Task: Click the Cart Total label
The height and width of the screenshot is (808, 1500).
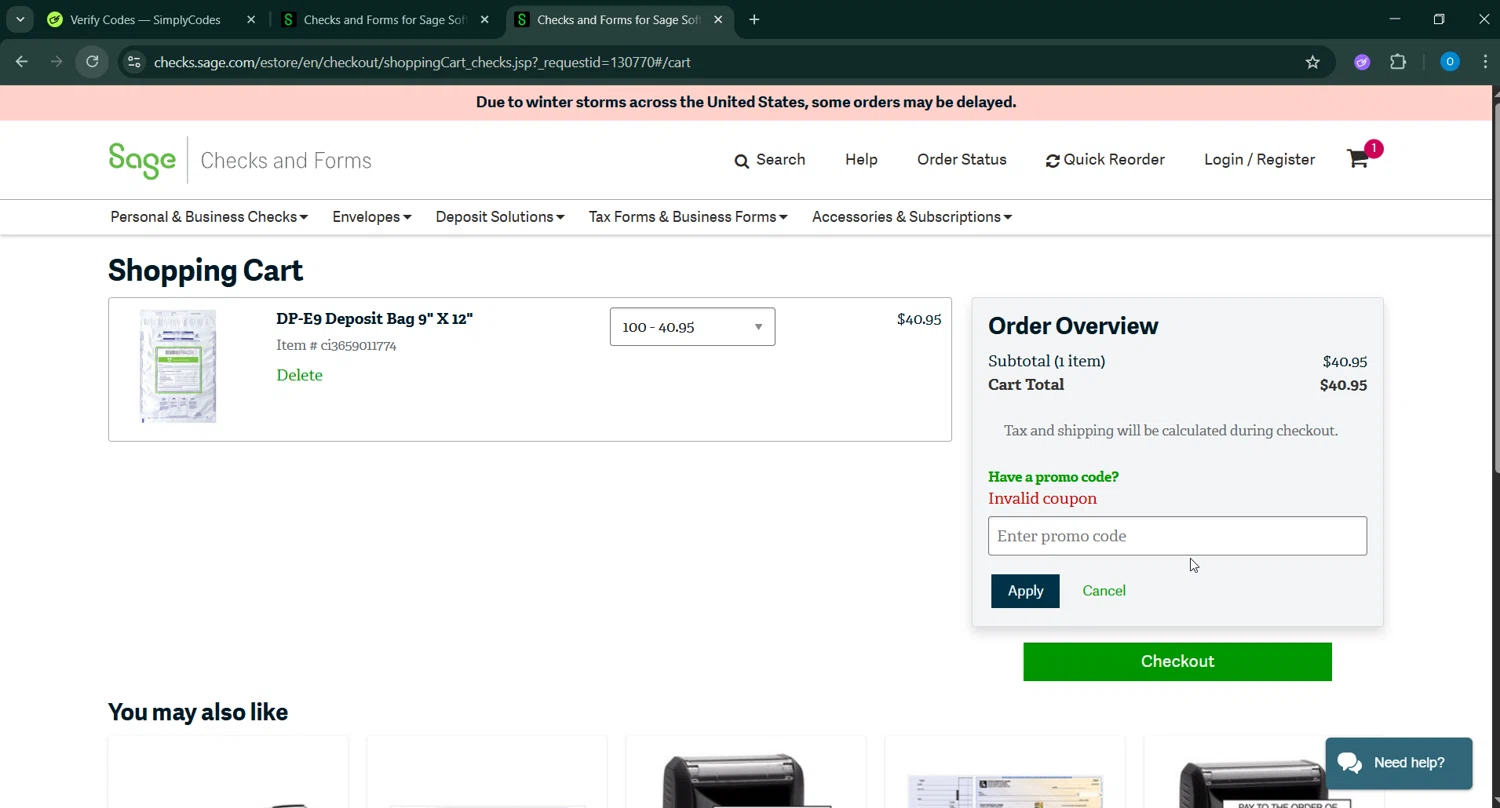Action: [1026, 385]
